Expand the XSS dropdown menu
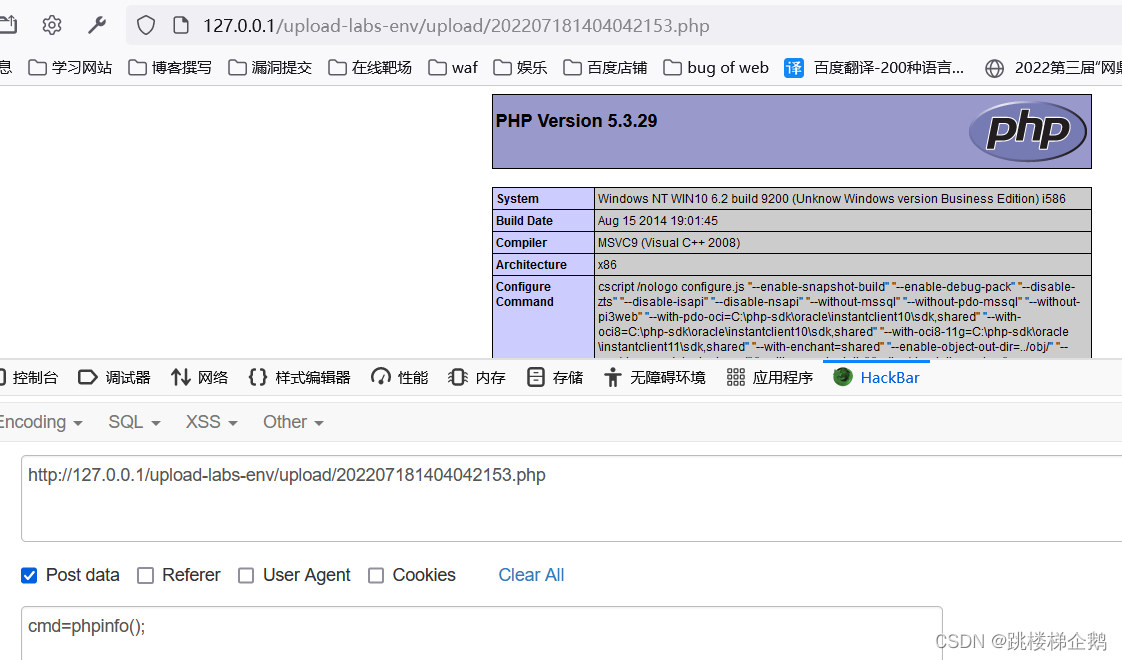Image resolution: width=1122 pixels, height=660 pixels. click(x=211, y=422)
